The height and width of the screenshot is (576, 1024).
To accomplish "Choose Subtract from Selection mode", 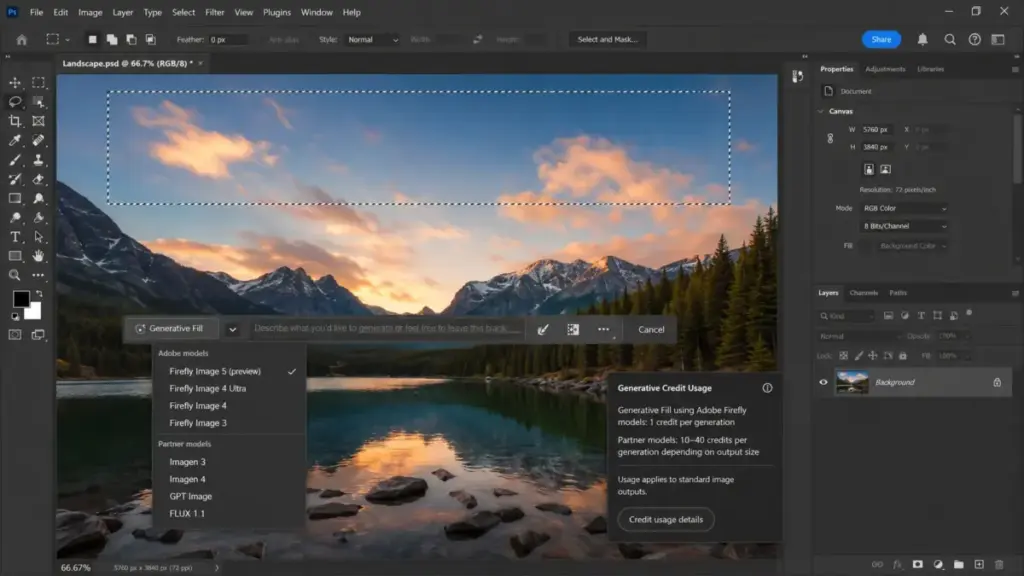I will (131, 40).
